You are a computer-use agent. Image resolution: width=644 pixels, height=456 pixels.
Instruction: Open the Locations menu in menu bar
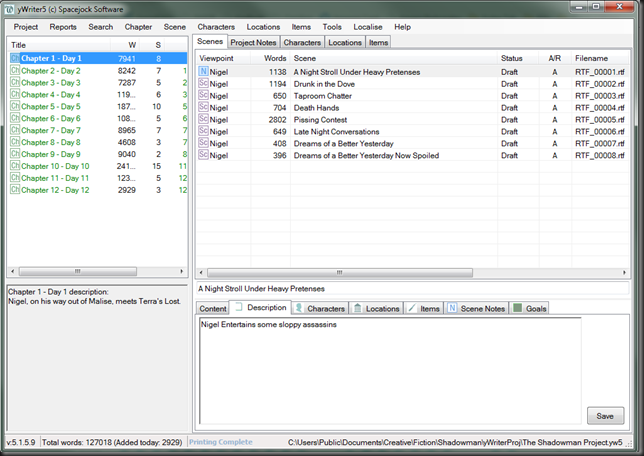[x=263, y=27]
